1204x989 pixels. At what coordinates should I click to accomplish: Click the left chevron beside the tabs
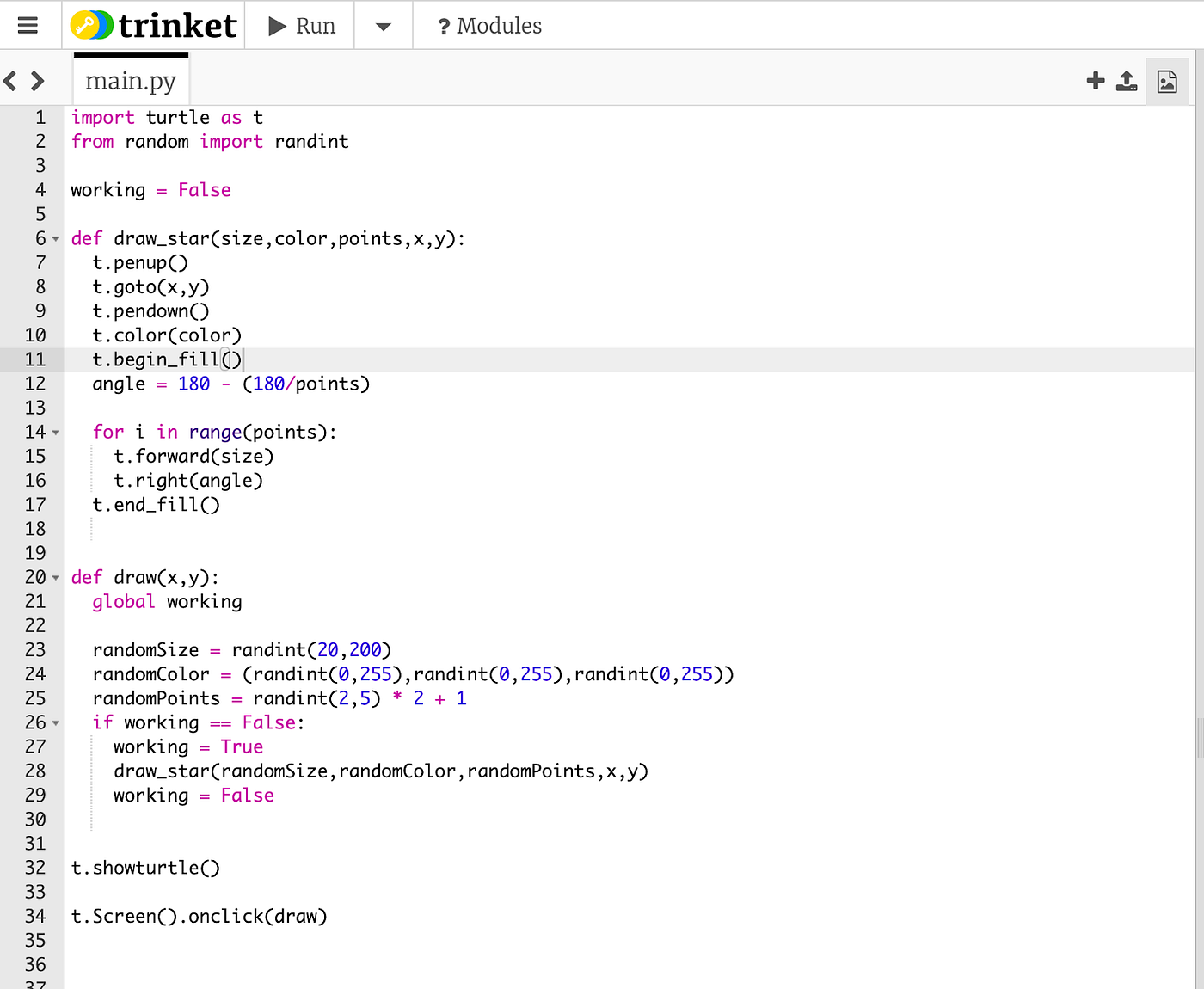click(x=9, y=80)
